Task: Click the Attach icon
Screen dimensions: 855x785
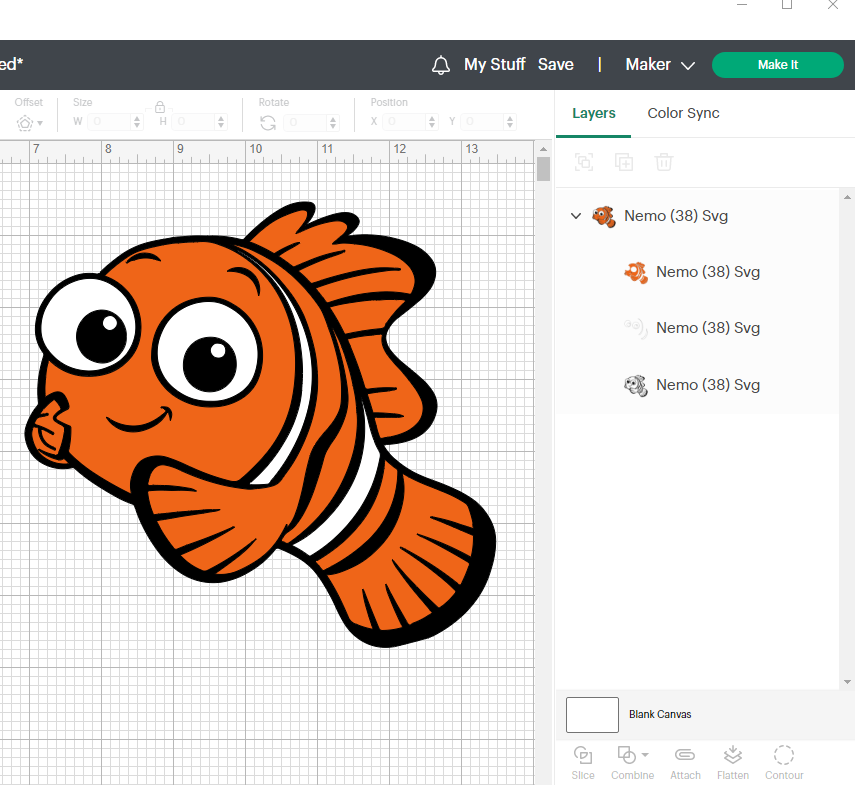Action: coord(684,755)
